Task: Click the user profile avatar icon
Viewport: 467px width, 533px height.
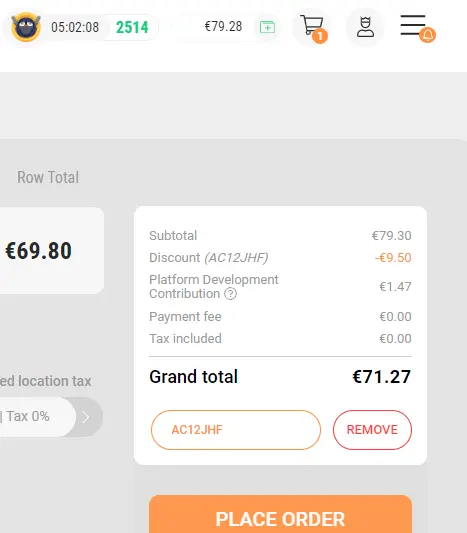Action: coord(365,27)
